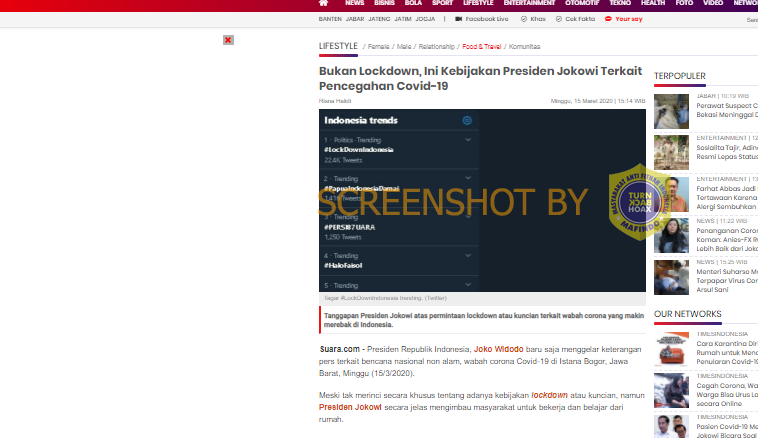
Task: Open the ENTERTAINMENT menu item
Action: click(x=529, y=3)
